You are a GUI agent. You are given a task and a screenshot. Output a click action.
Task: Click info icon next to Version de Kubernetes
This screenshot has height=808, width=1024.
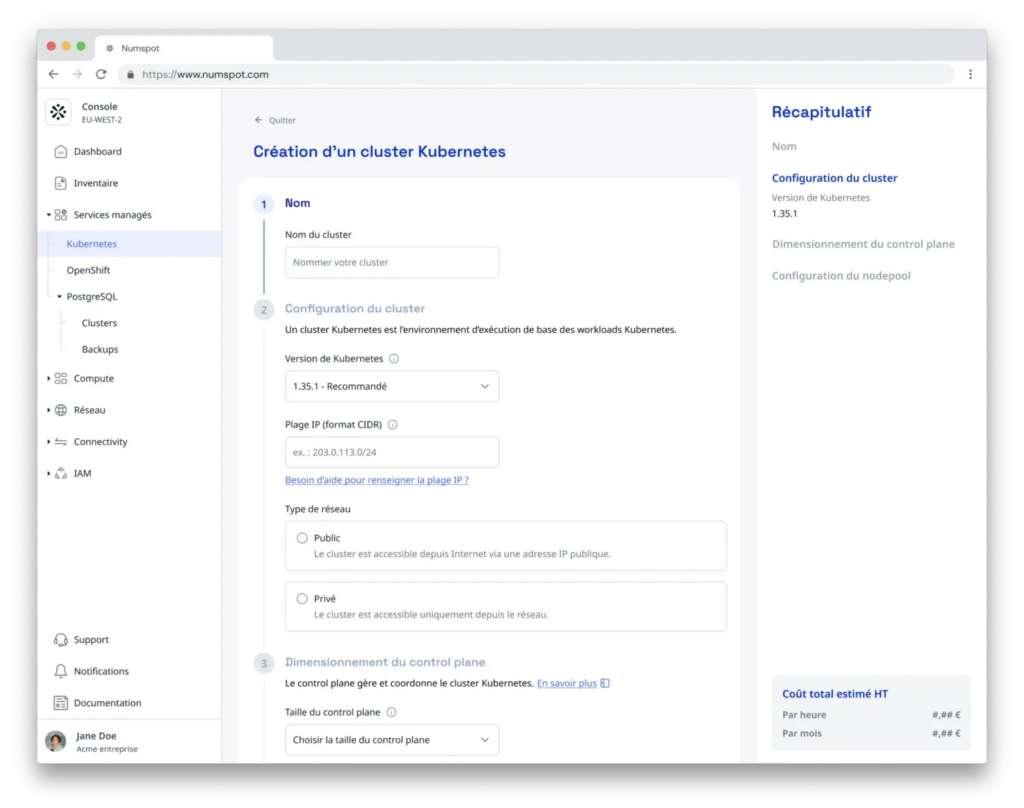pos(394,359)
